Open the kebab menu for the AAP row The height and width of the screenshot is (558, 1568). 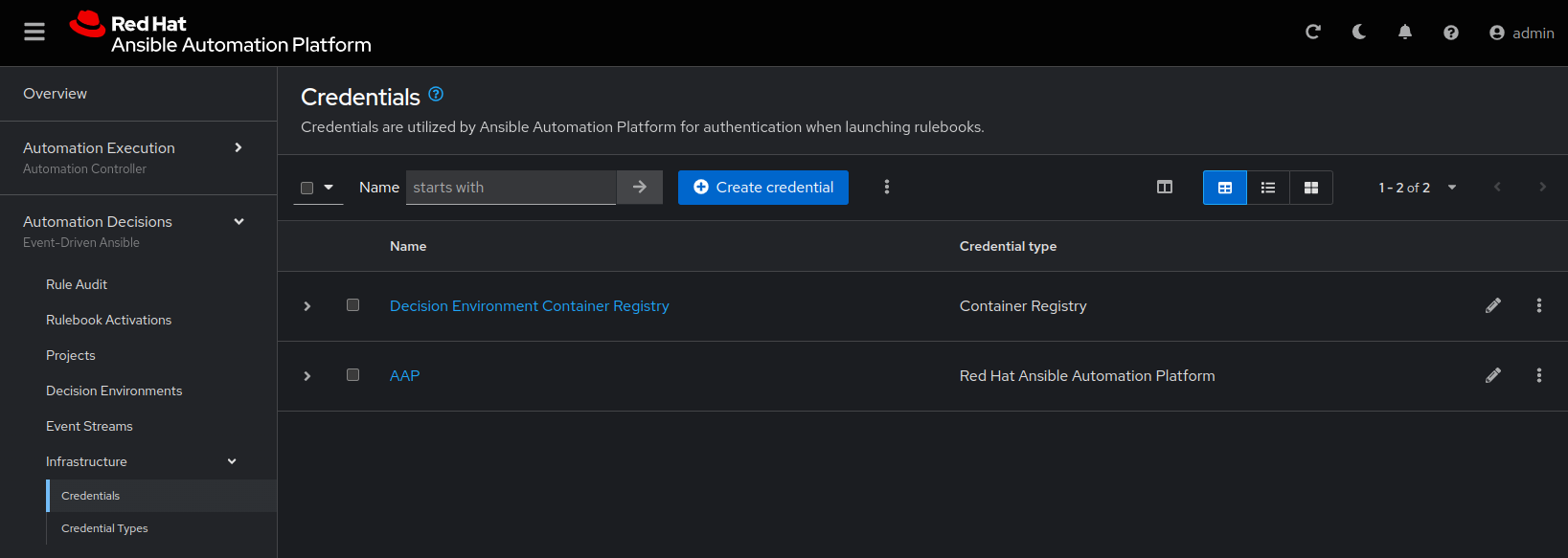[1539, 375]
